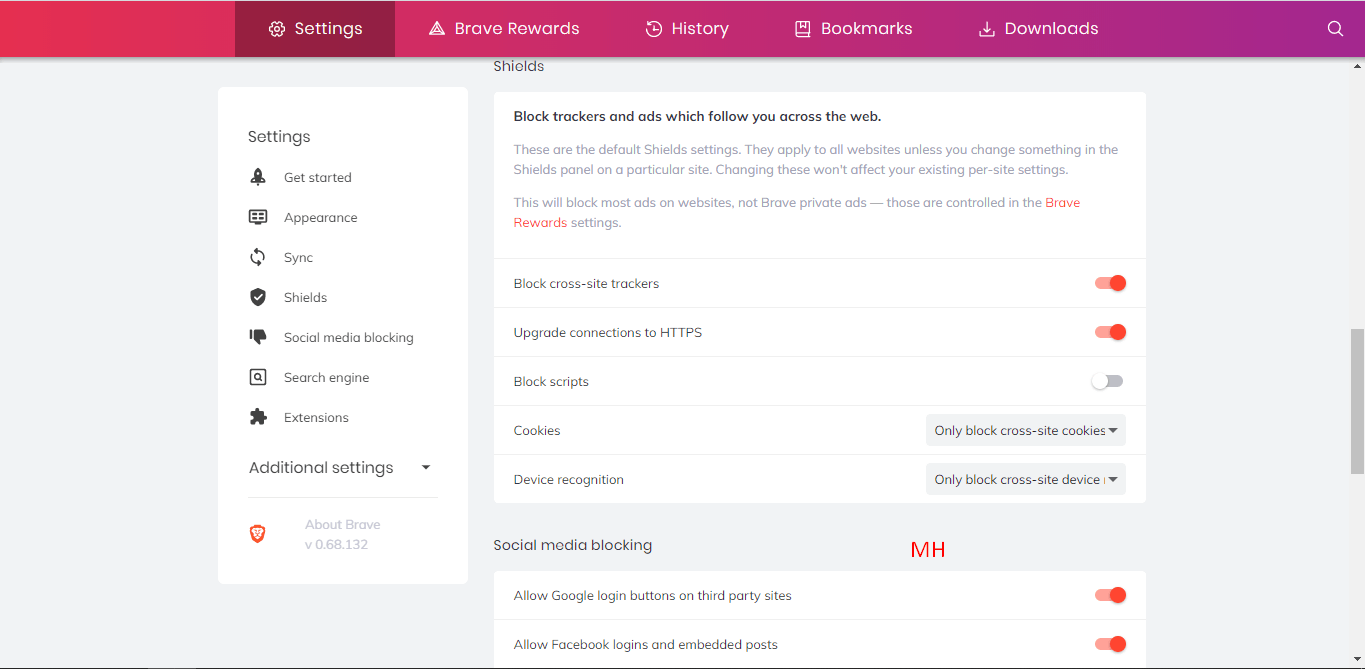The image size is (1365, 669).
Task: Open the Cookies dropdown
Action: click(1026, 430)
